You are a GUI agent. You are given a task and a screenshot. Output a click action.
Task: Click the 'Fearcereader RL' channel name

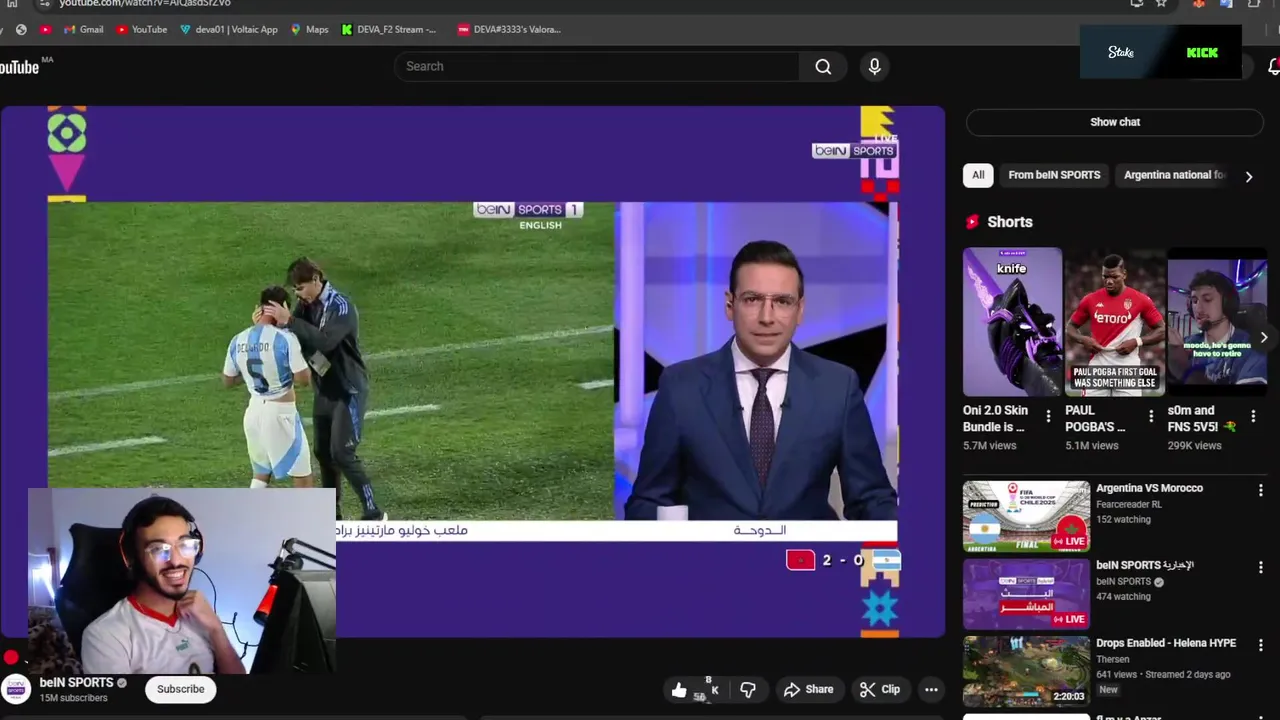click(1129, 505)
